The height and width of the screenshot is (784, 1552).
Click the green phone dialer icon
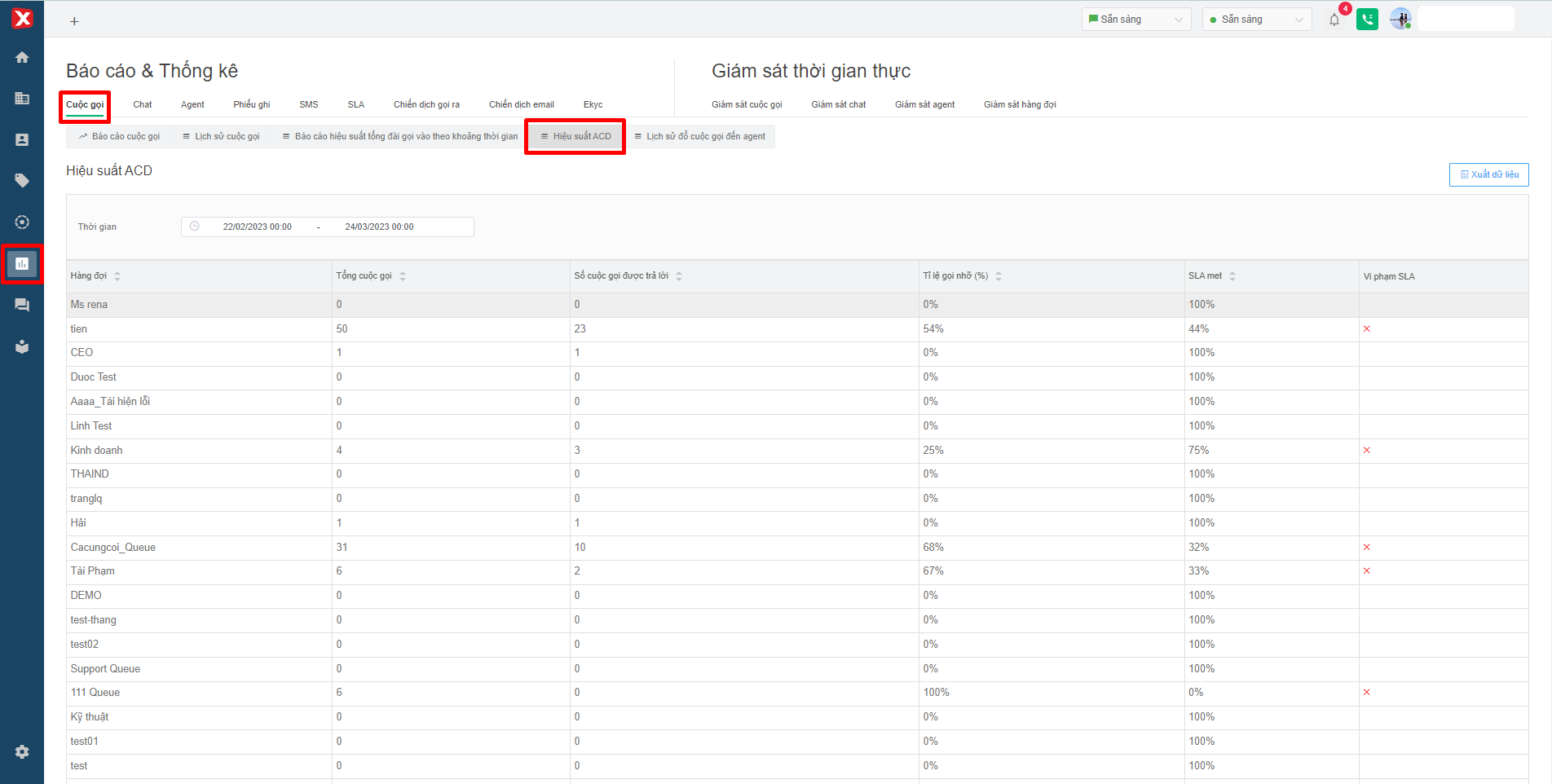(x=1367, y=20)
